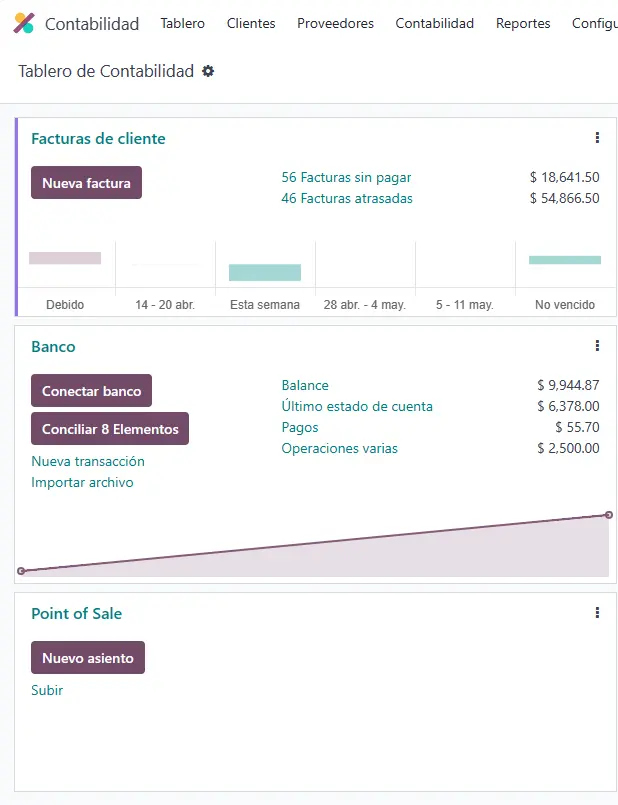The height and width of the screenshot is (805, 618).
Task: Open the Reportes menu
Action: pyautogui.click(x=523, y=24)
